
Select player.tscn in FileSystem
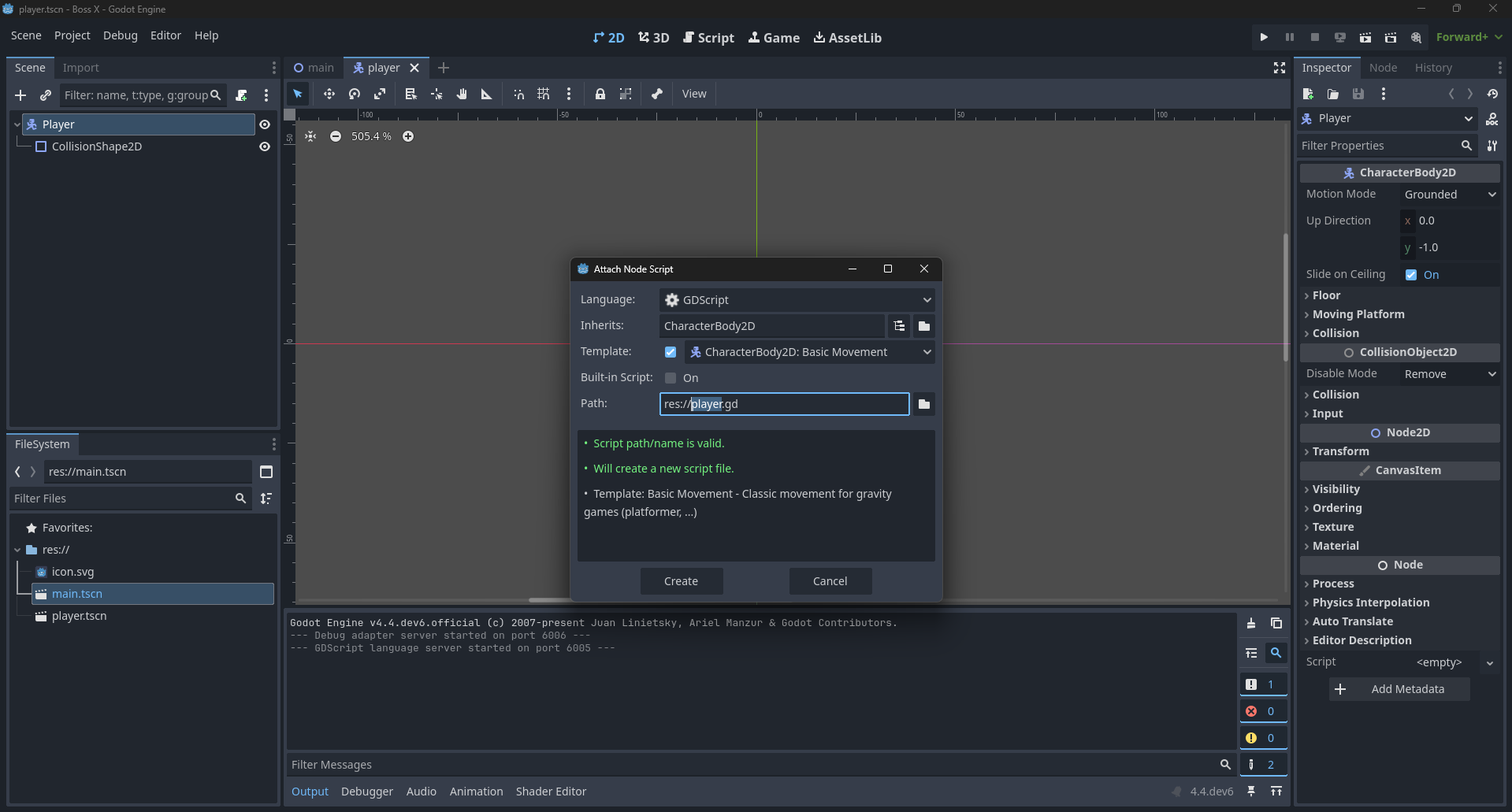pos(79,616)
